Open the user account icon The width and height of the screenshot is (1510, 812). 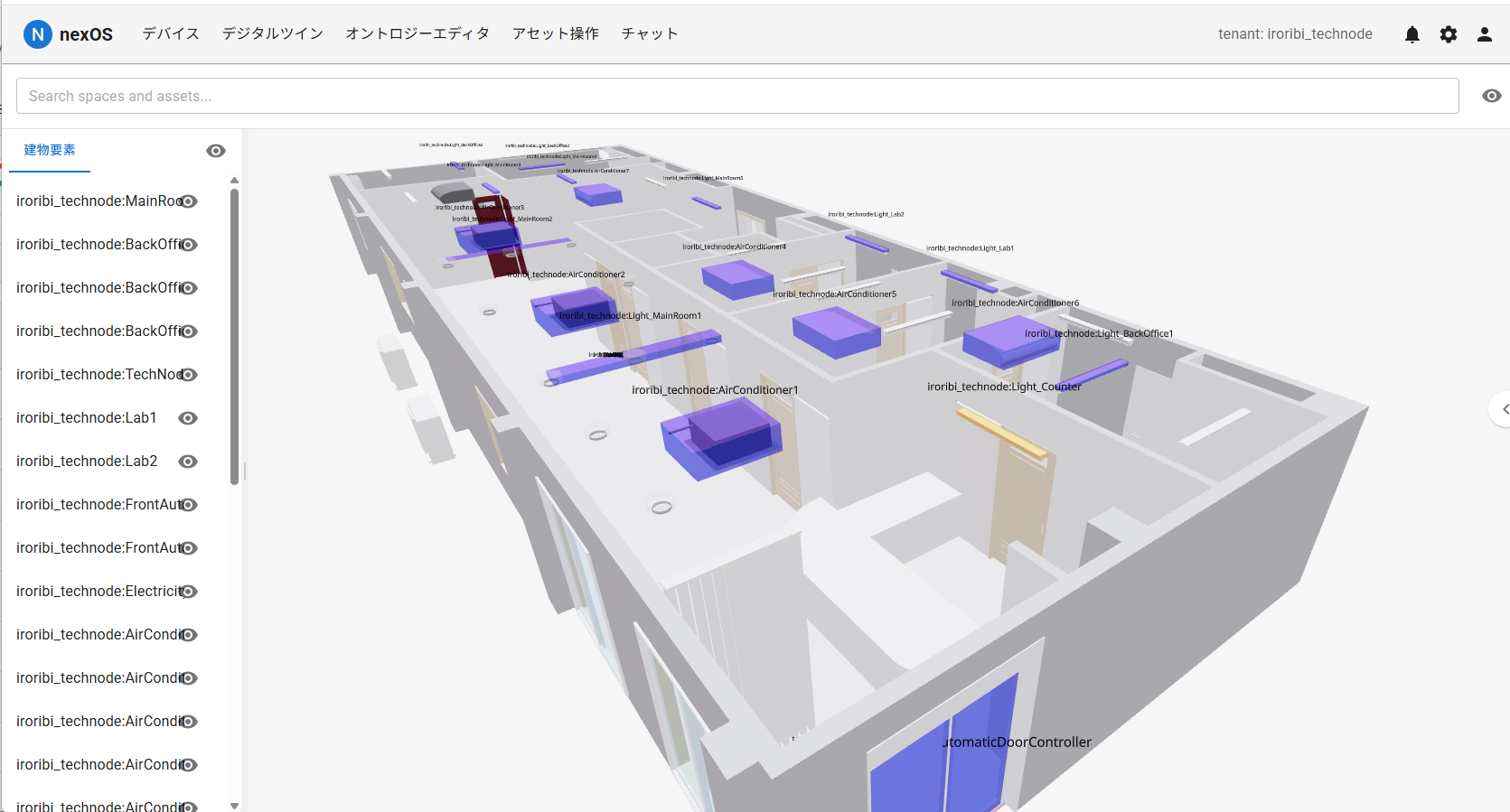point(1485,34)
